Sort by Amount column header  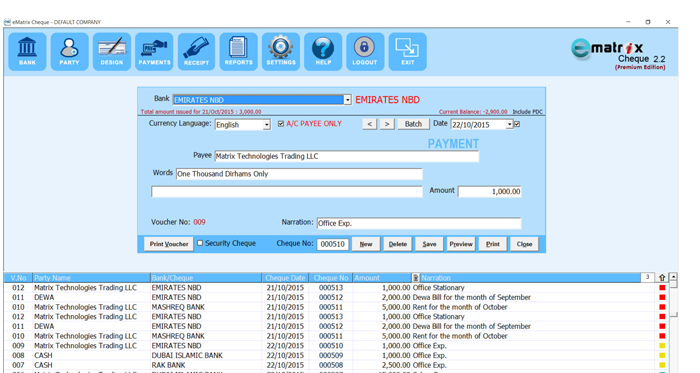(x=382, y=278)
